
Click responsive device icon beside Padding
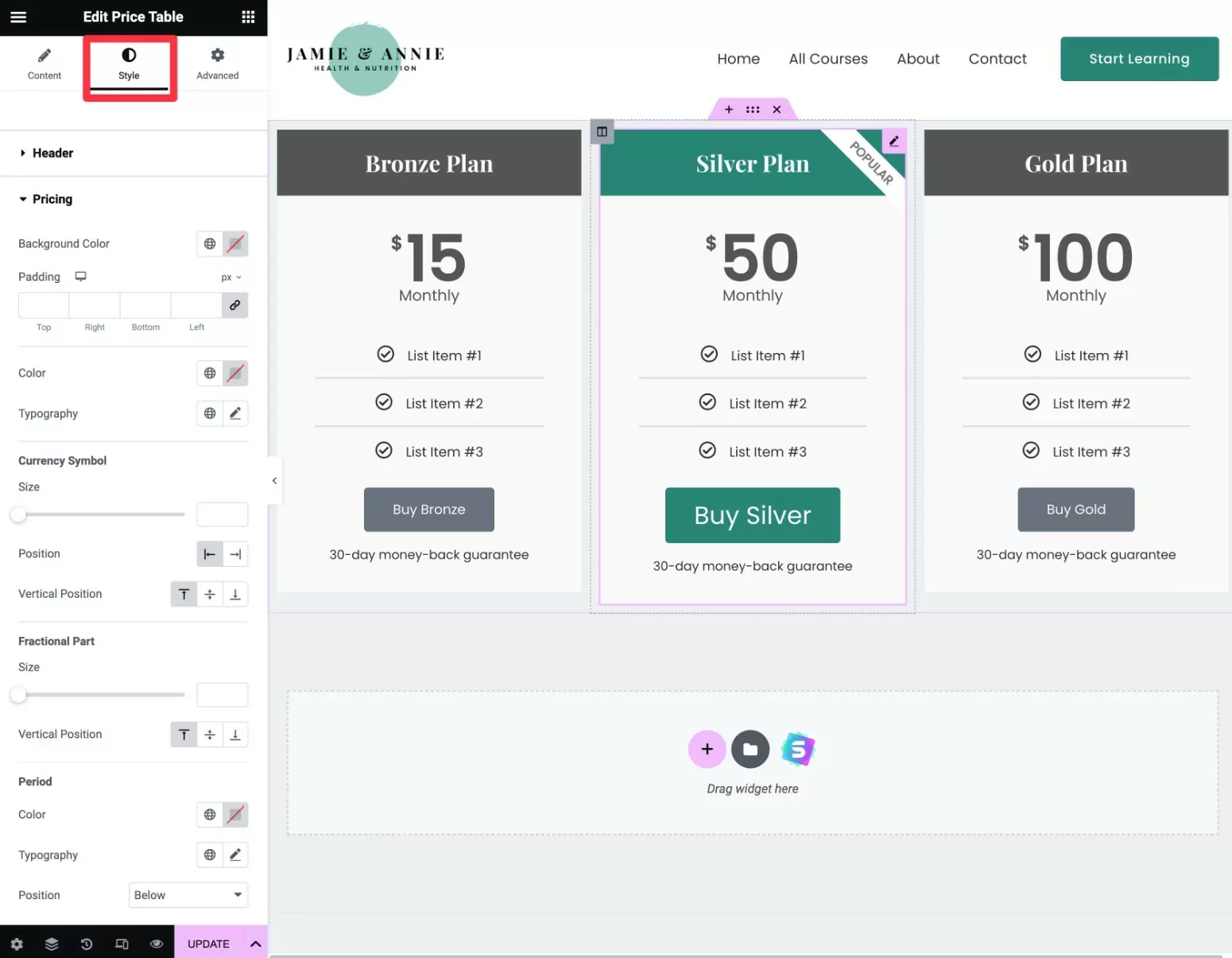80,277
